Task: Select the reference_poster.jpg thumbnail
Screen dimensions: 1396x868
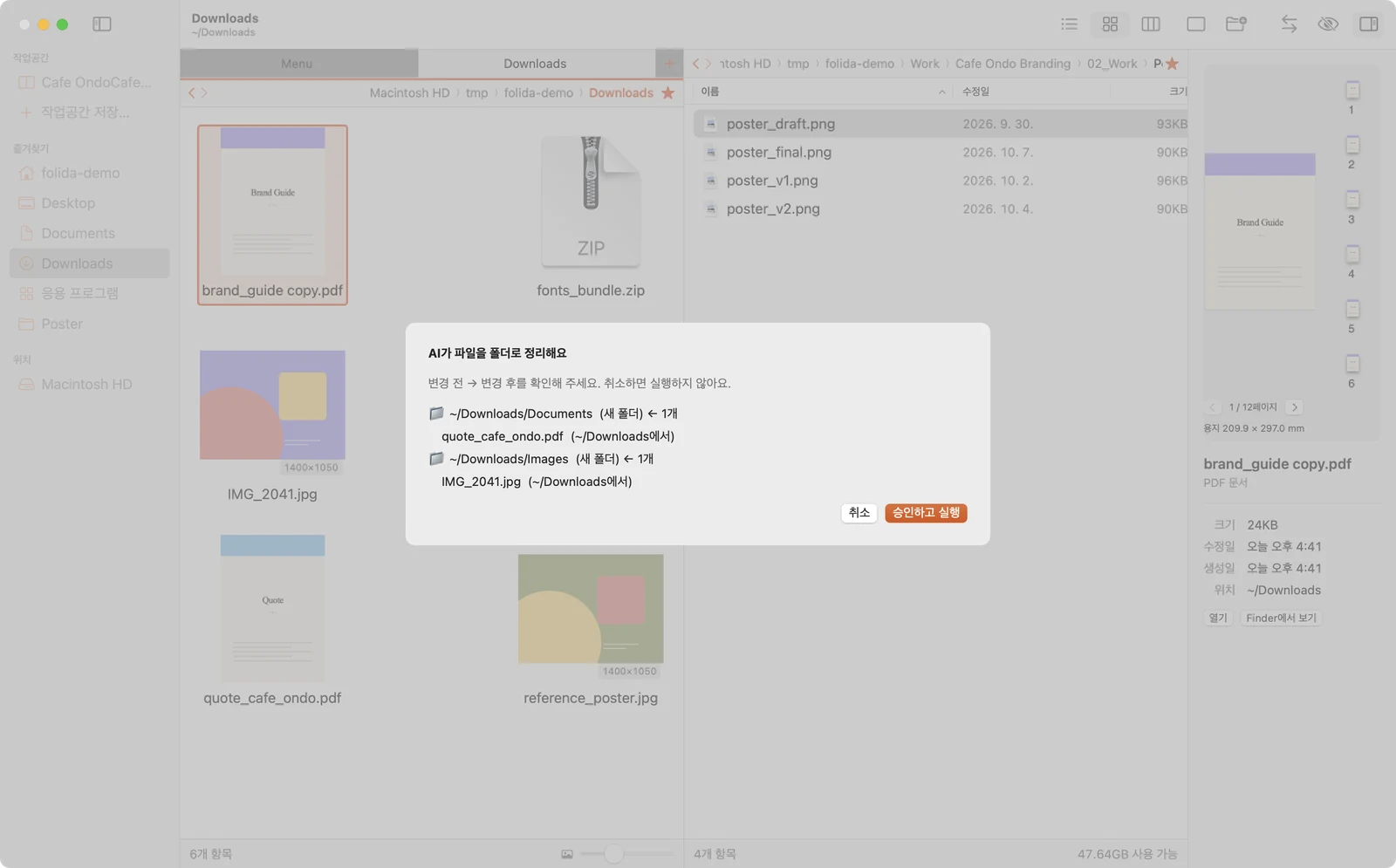Action: click(591, 609)
